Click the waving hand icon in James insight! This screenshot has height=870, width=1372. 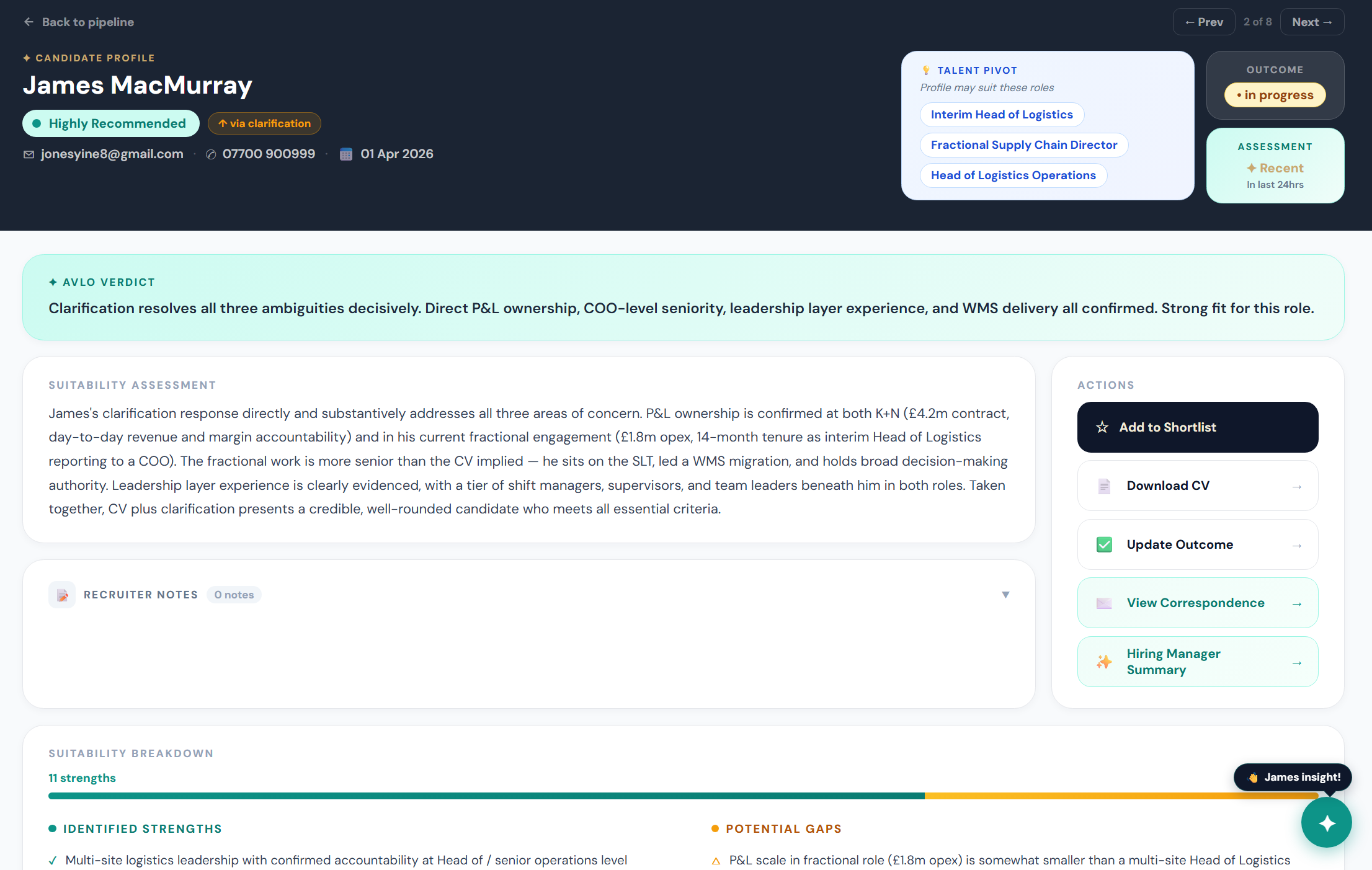(x=1253, y=778)
